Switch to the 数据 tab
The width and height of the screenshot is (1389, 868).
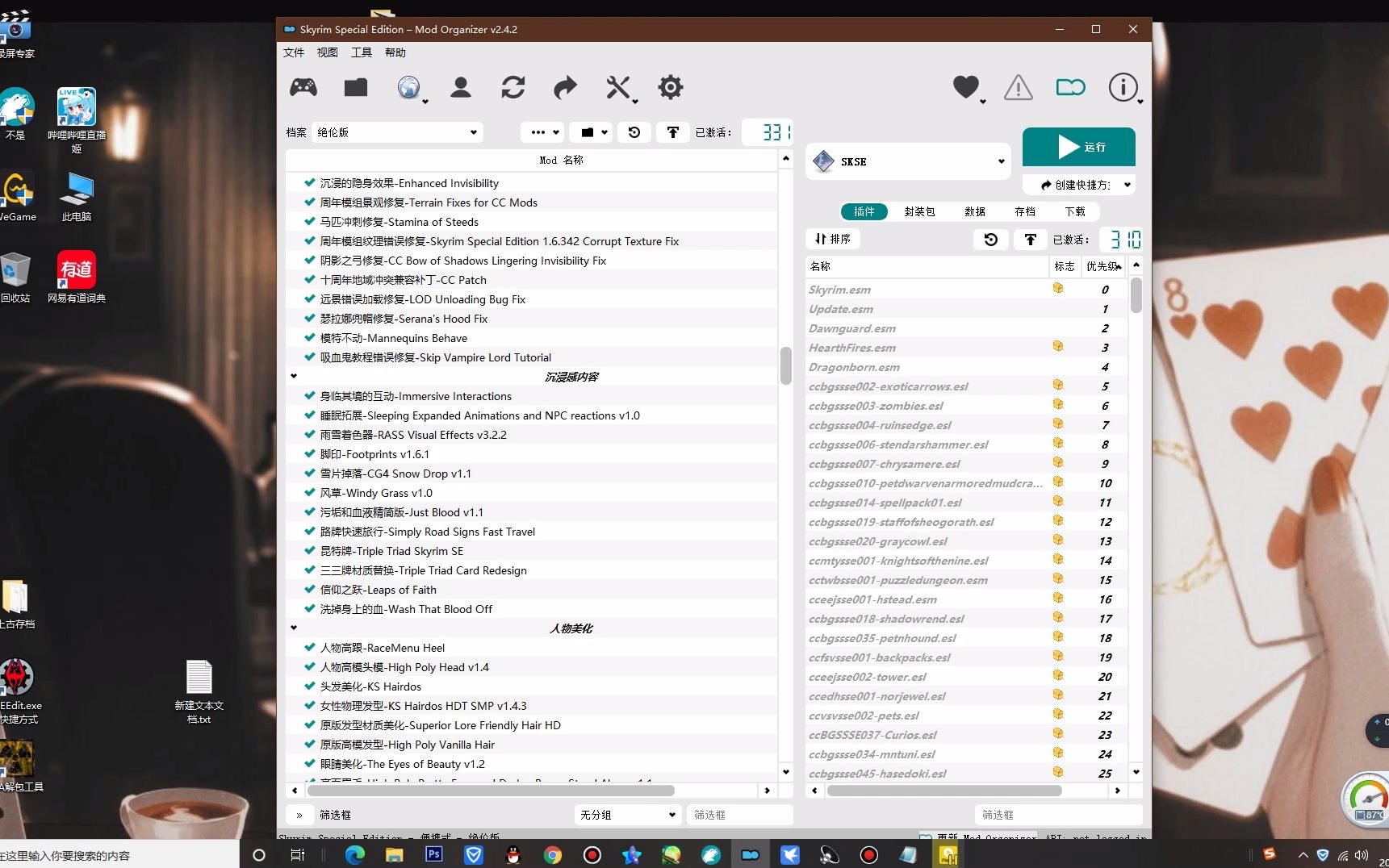(x=975, y=211)
